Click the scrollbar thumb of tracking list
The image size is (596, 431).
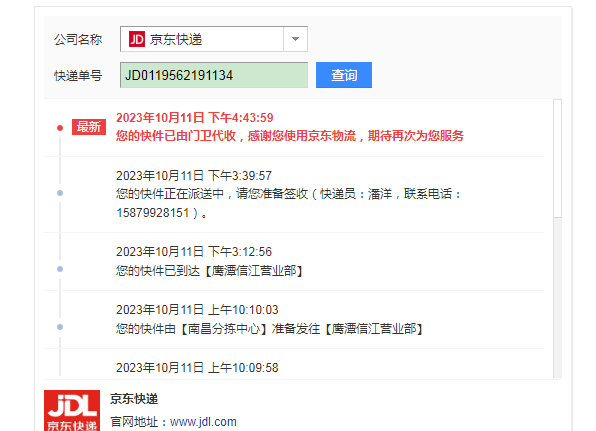click(557, 158)
